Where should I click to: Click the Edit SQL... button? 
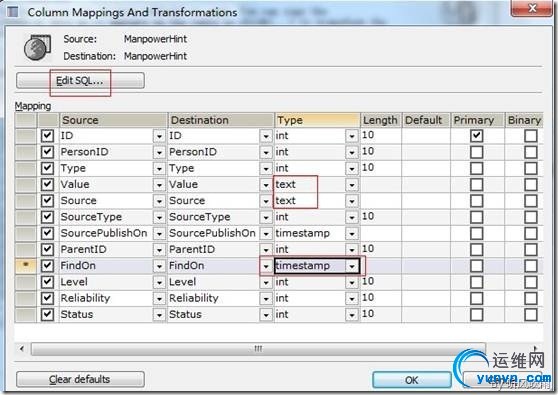(x=80, y=80)
